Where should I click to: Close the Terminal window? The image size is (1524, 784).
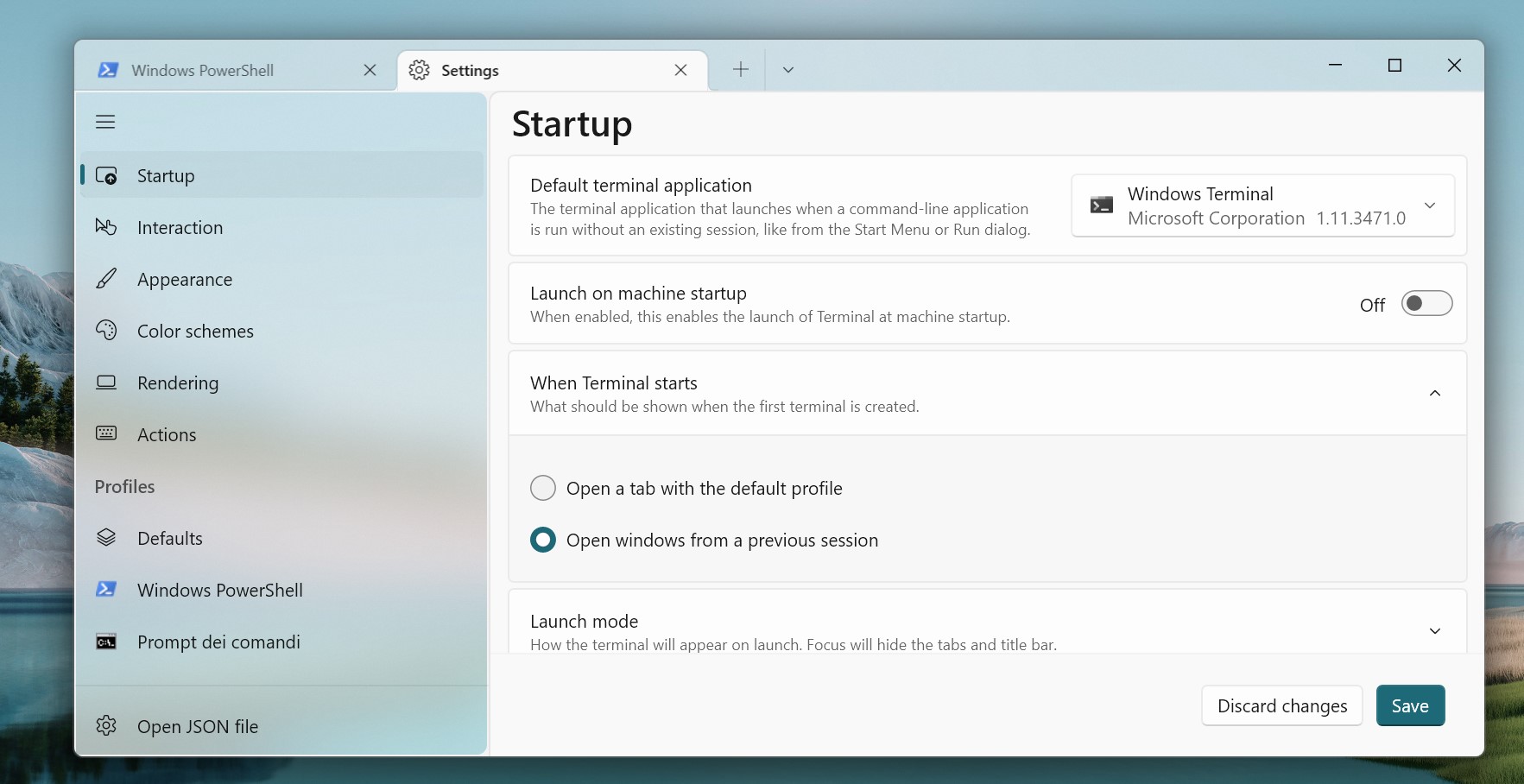click(1454, 66)
